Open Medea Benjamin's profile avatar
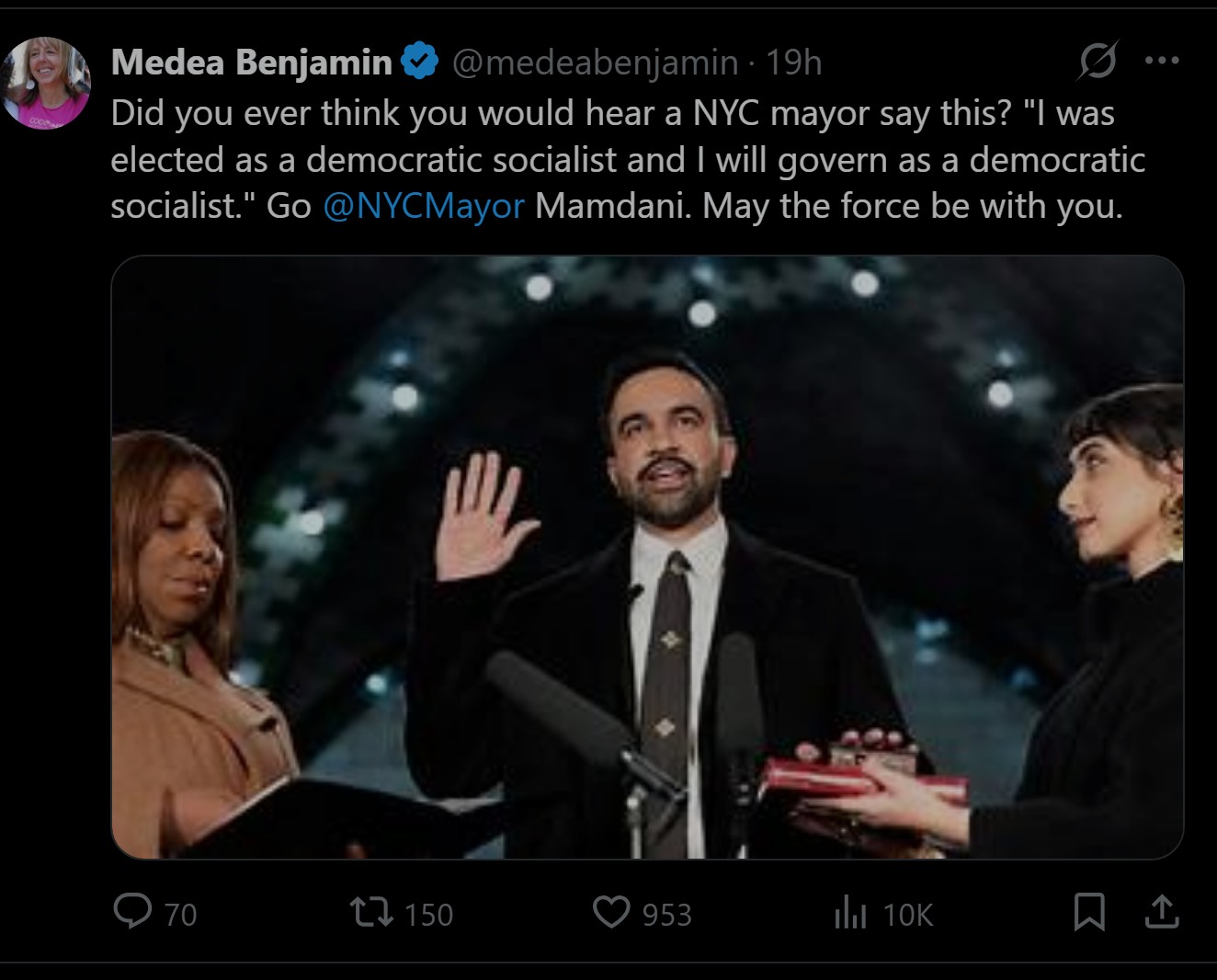The width and height of the screenshot is (1217, 980). coord(46,83)
